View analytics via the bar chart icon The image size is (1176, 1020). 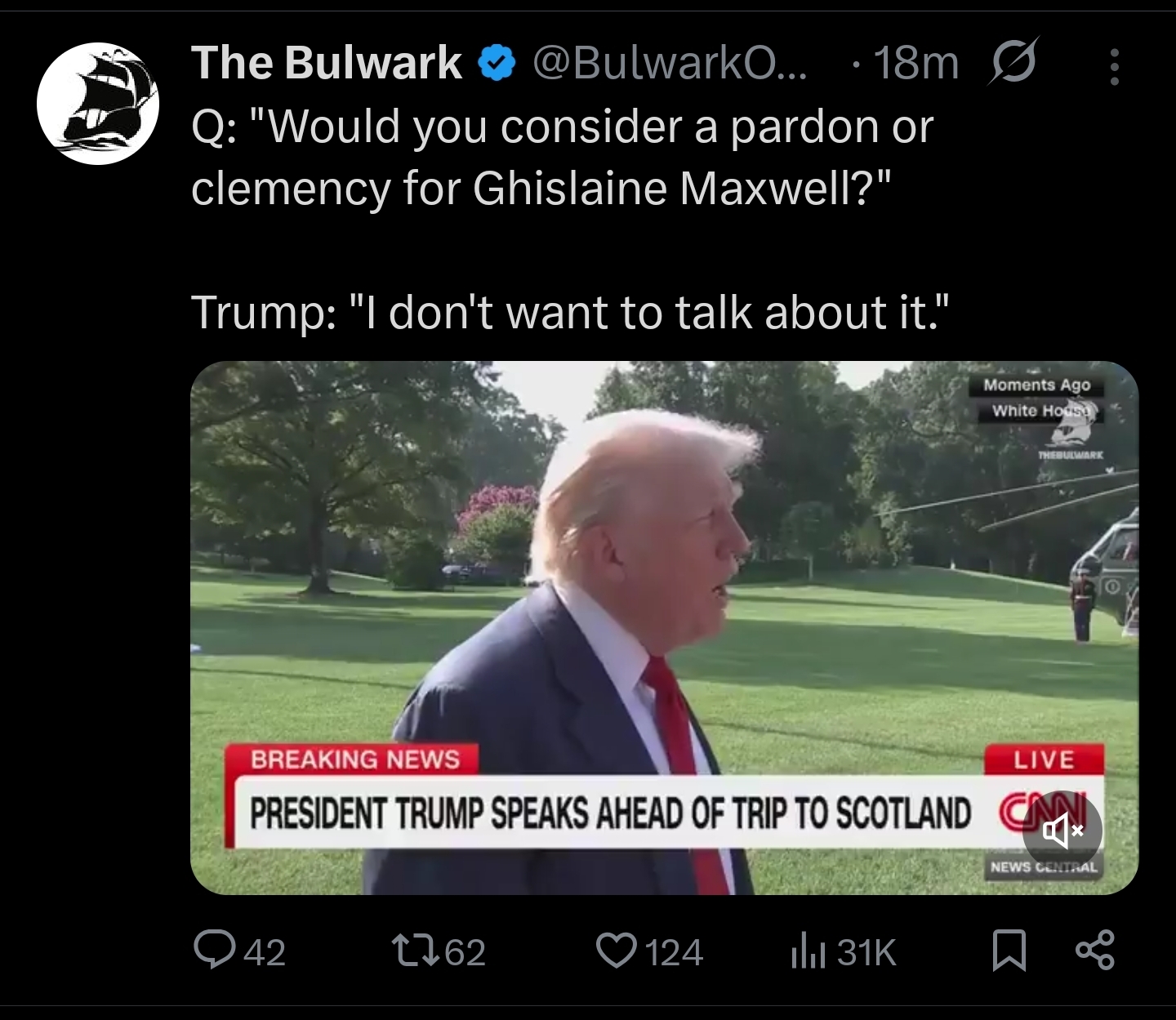coord(809,951)
